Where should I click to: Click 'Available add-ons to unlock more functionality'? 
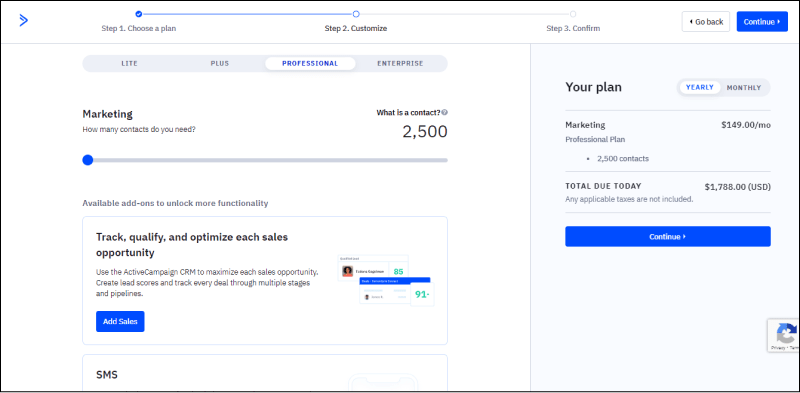pyautogui.click(x=175, y=203)
